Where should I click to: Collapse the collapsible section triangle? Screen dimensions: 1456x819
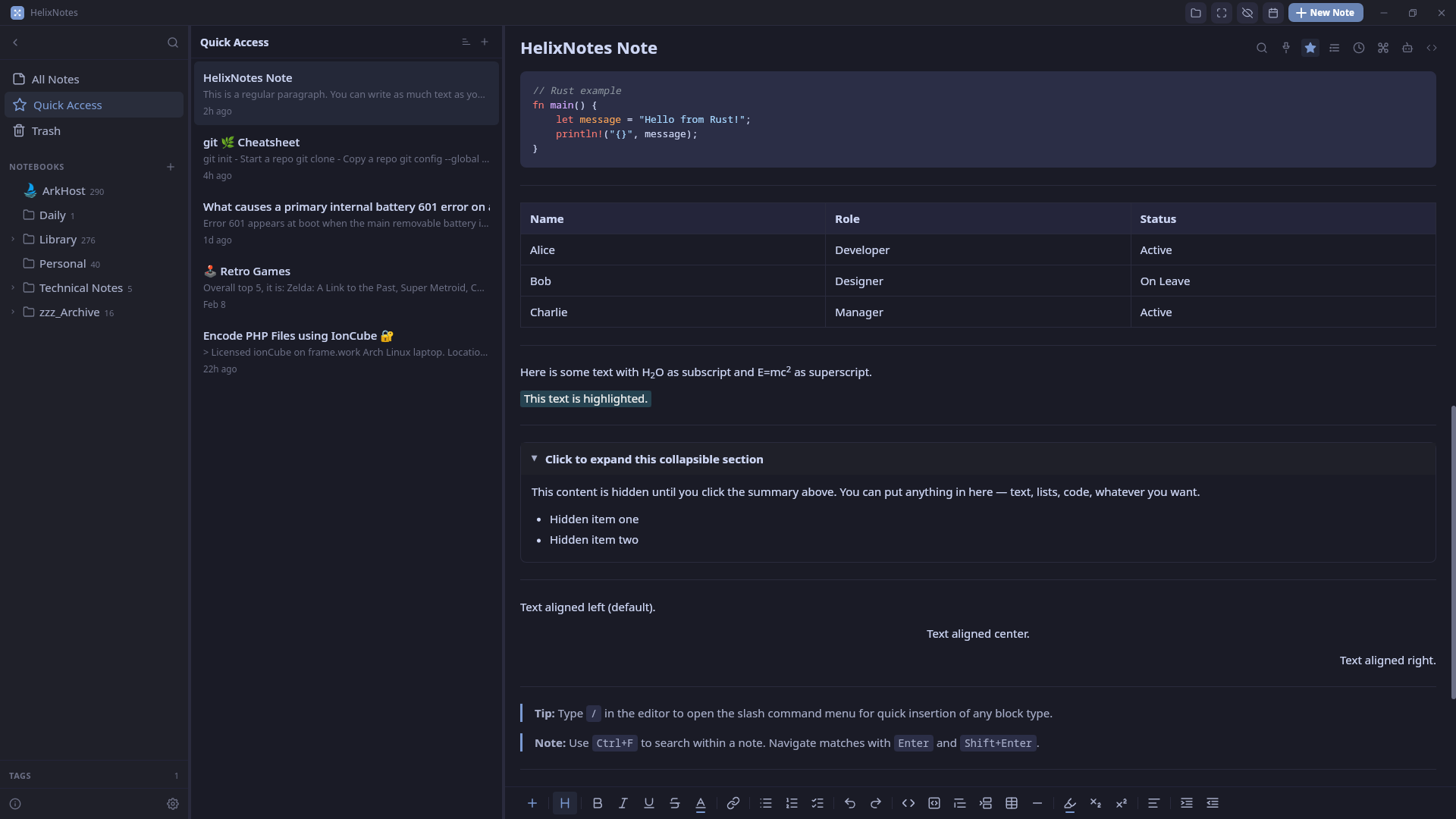point(534,459)
